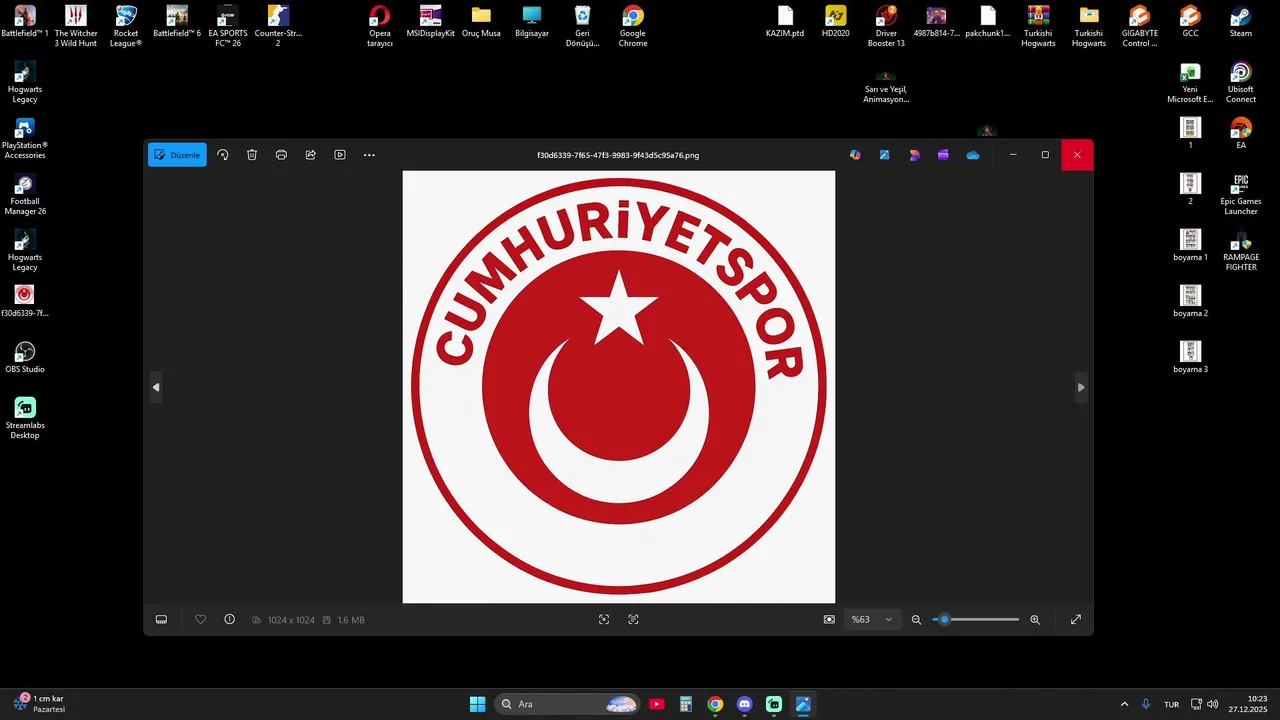Image resolution: width=1280 pixels, height=720 pixels.
Task: Click the Ara search box on taskbar
Action: click(567, 704)
